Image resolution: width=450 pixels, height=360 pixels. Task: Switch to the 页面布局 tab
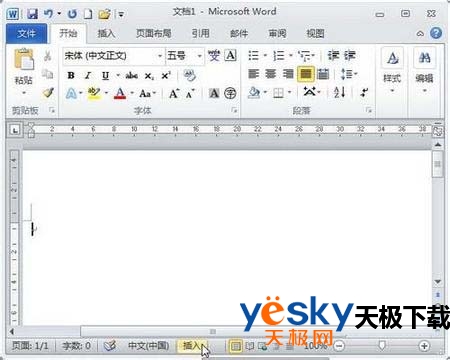(x=154, y=33)
